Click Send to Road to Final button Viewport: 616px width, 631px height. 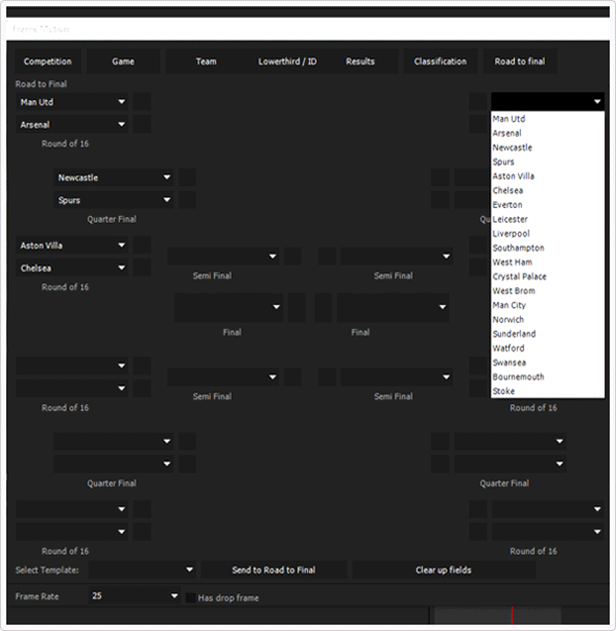click(274, 570)
